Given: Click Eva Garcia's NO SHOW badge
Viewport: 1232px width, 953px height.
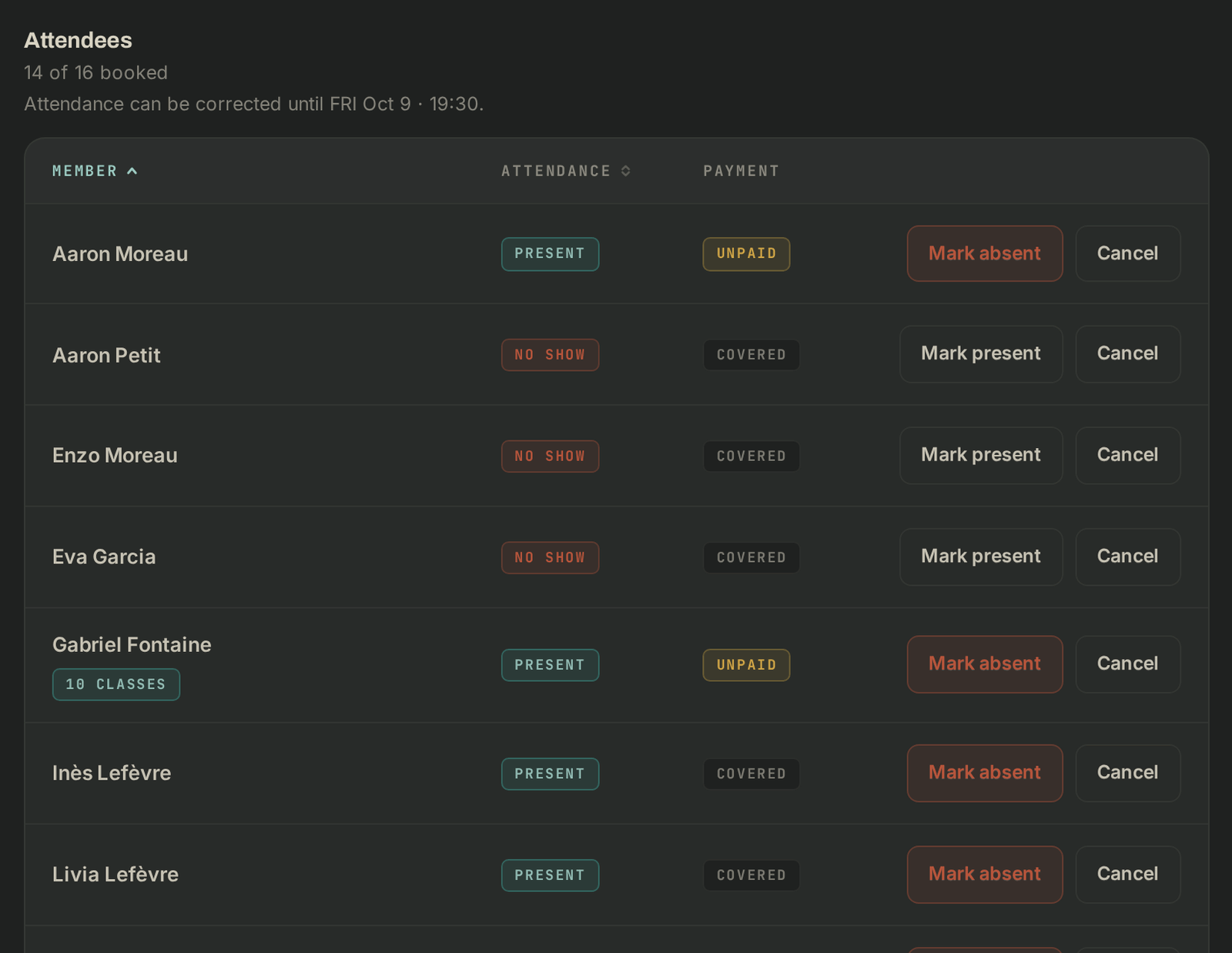Looking at the screenshot, I should pyautogui.click(x=550, y=557).
